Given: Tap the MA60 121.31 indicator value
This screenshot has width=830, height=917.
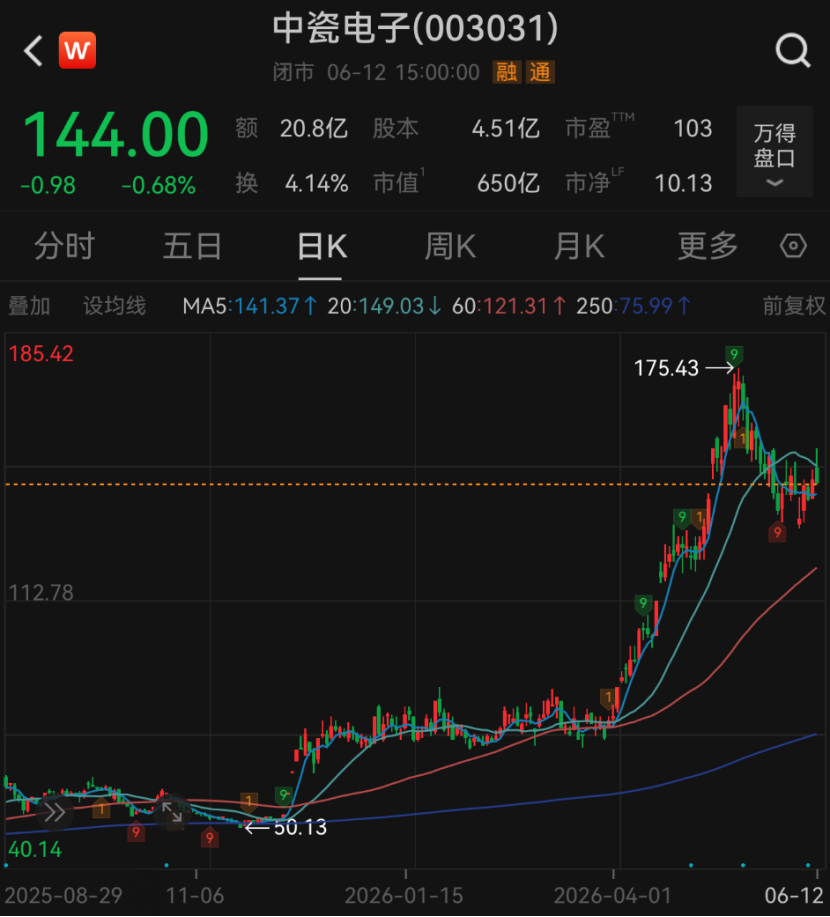Looking at the screenshot, I should (509, 306).
